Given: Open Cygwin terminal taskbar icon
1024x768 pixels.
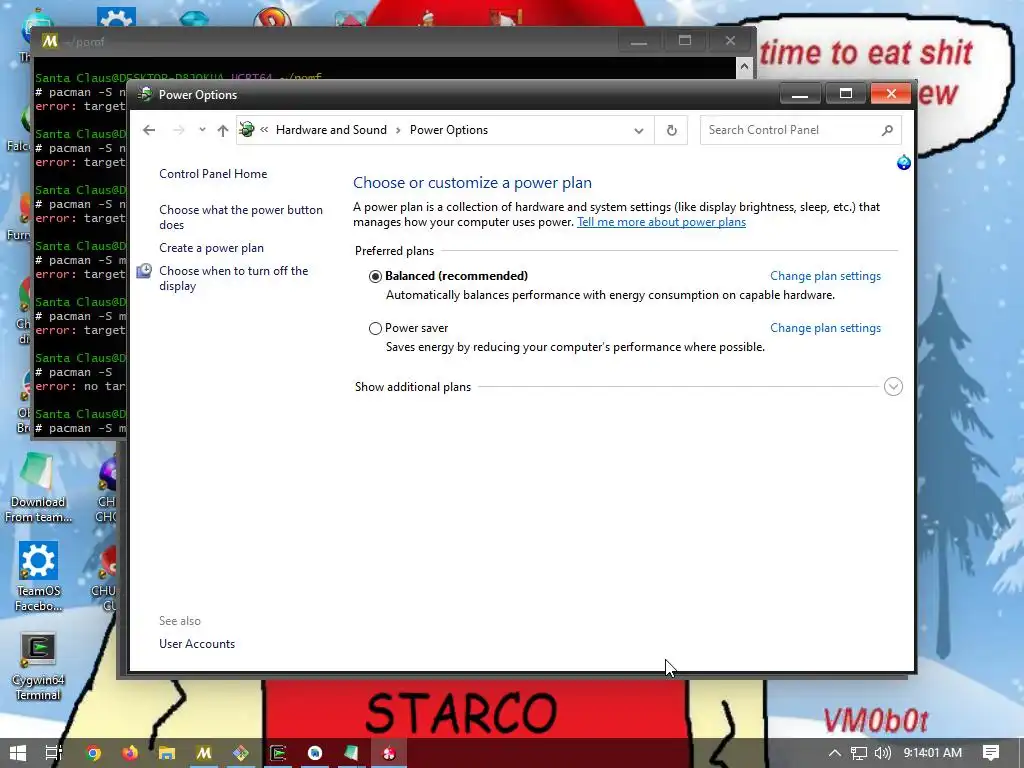Looking at the screenshot, I should [278, 753].
